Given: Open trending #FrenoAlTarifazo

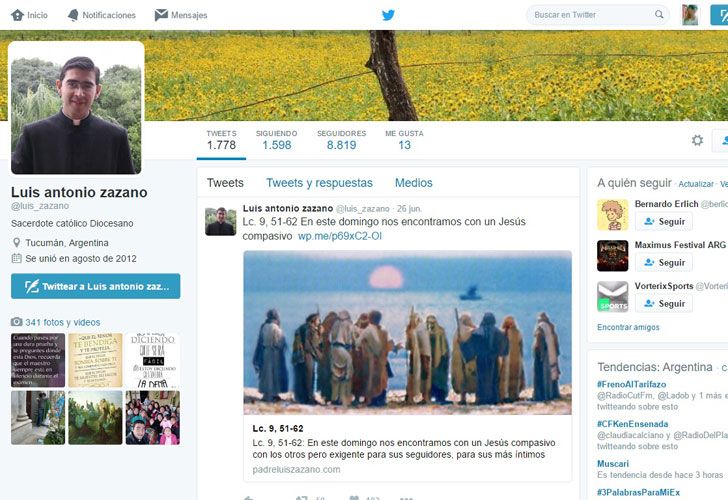Looking at the screenshot, I should tap(631, 384).
